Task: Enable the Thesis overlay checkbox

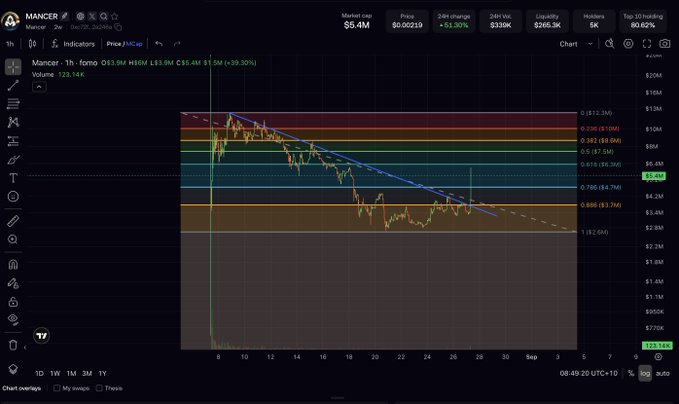Action: (99, 388)
